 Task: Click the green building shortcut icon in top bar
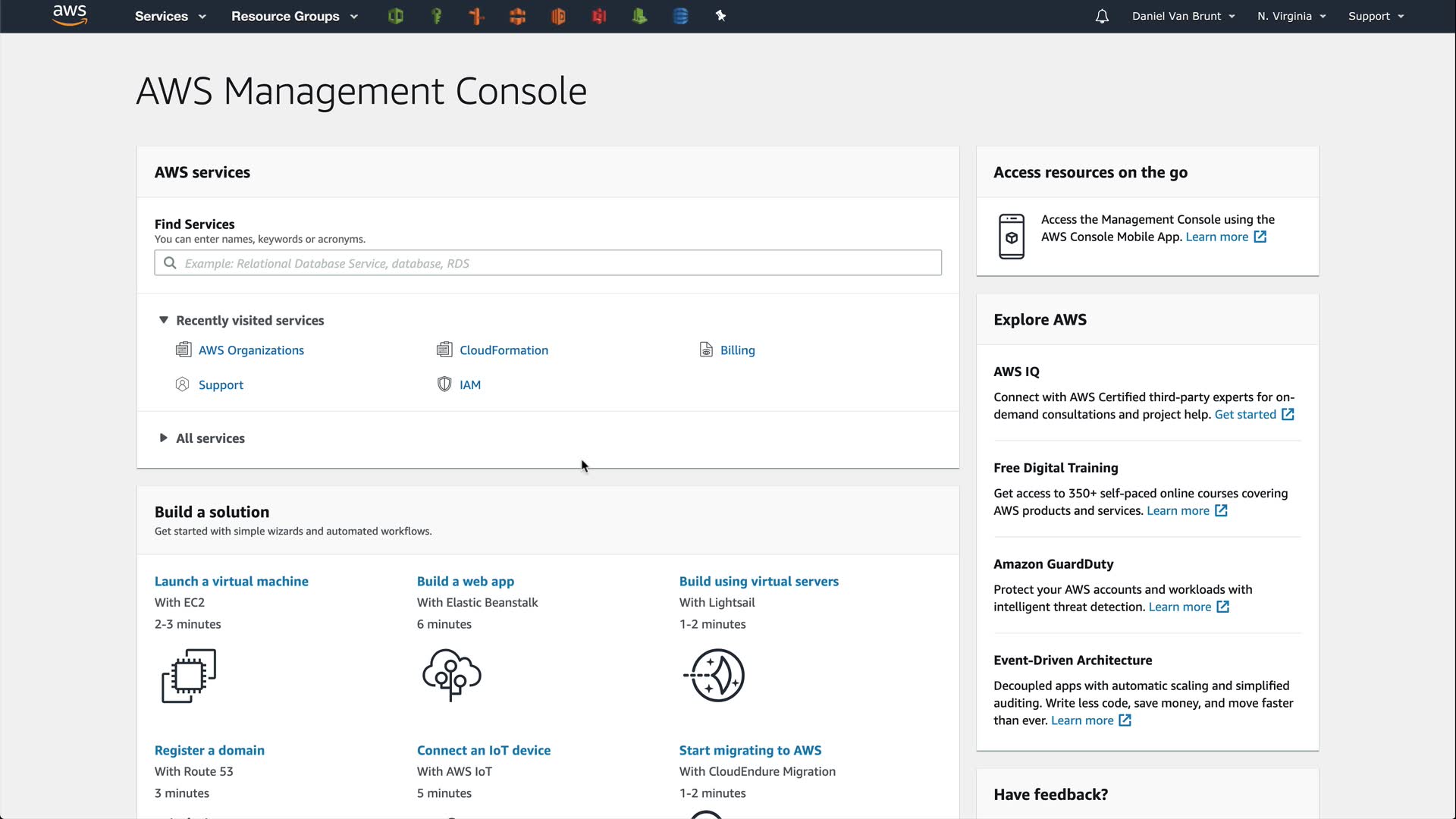pos(639,16)
